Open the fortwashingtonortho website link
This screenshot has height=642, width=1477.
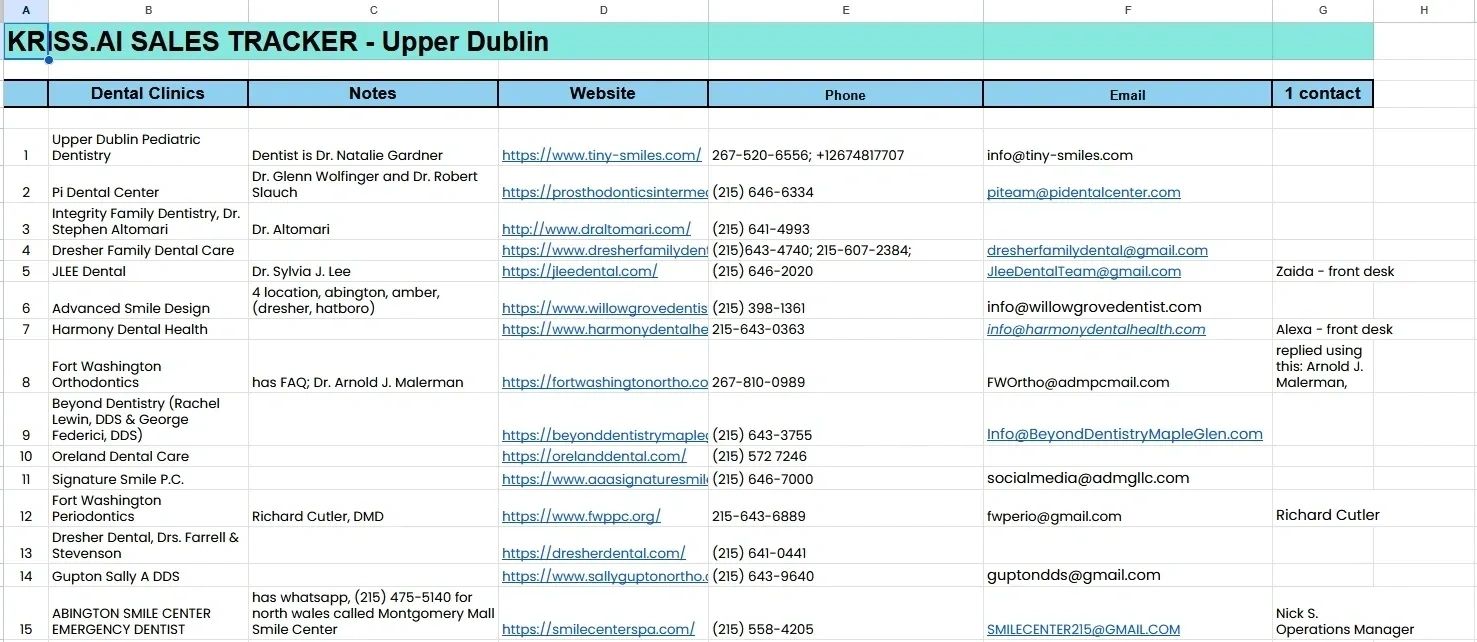(x=605, y=383)
